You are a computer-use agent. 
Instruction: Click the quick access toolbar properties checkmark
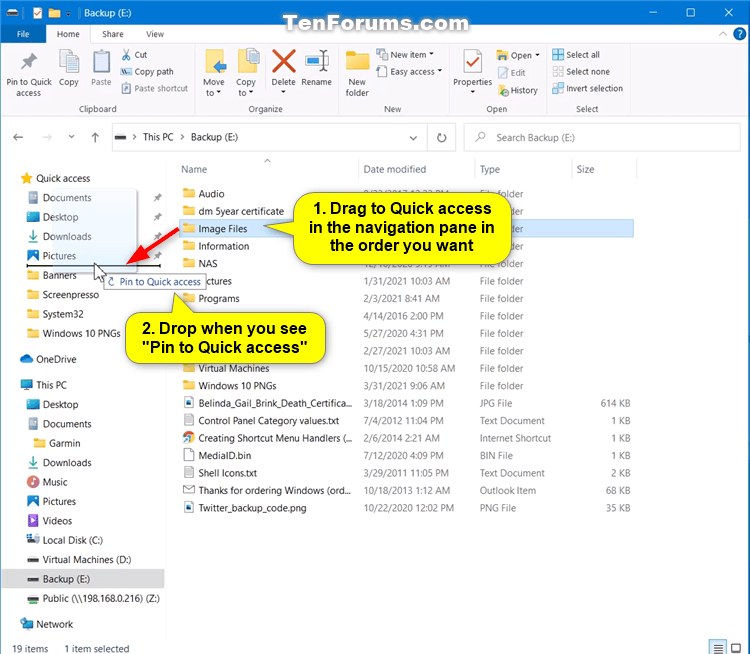pos(37,13)
